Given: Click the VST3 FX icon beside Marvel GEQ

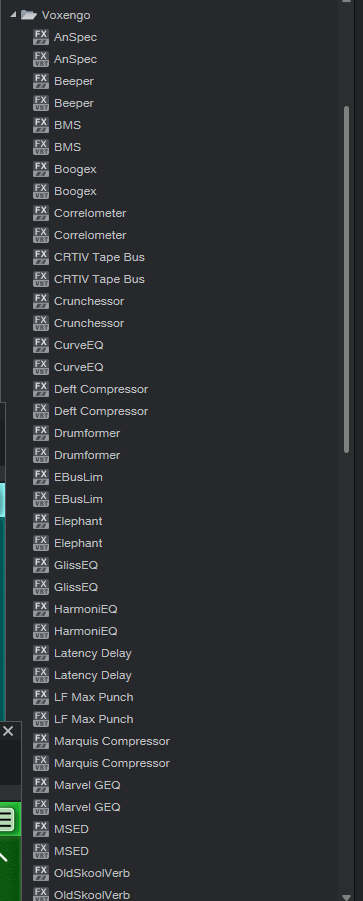Looking at the screenshot, I should [x=41, y=784].
